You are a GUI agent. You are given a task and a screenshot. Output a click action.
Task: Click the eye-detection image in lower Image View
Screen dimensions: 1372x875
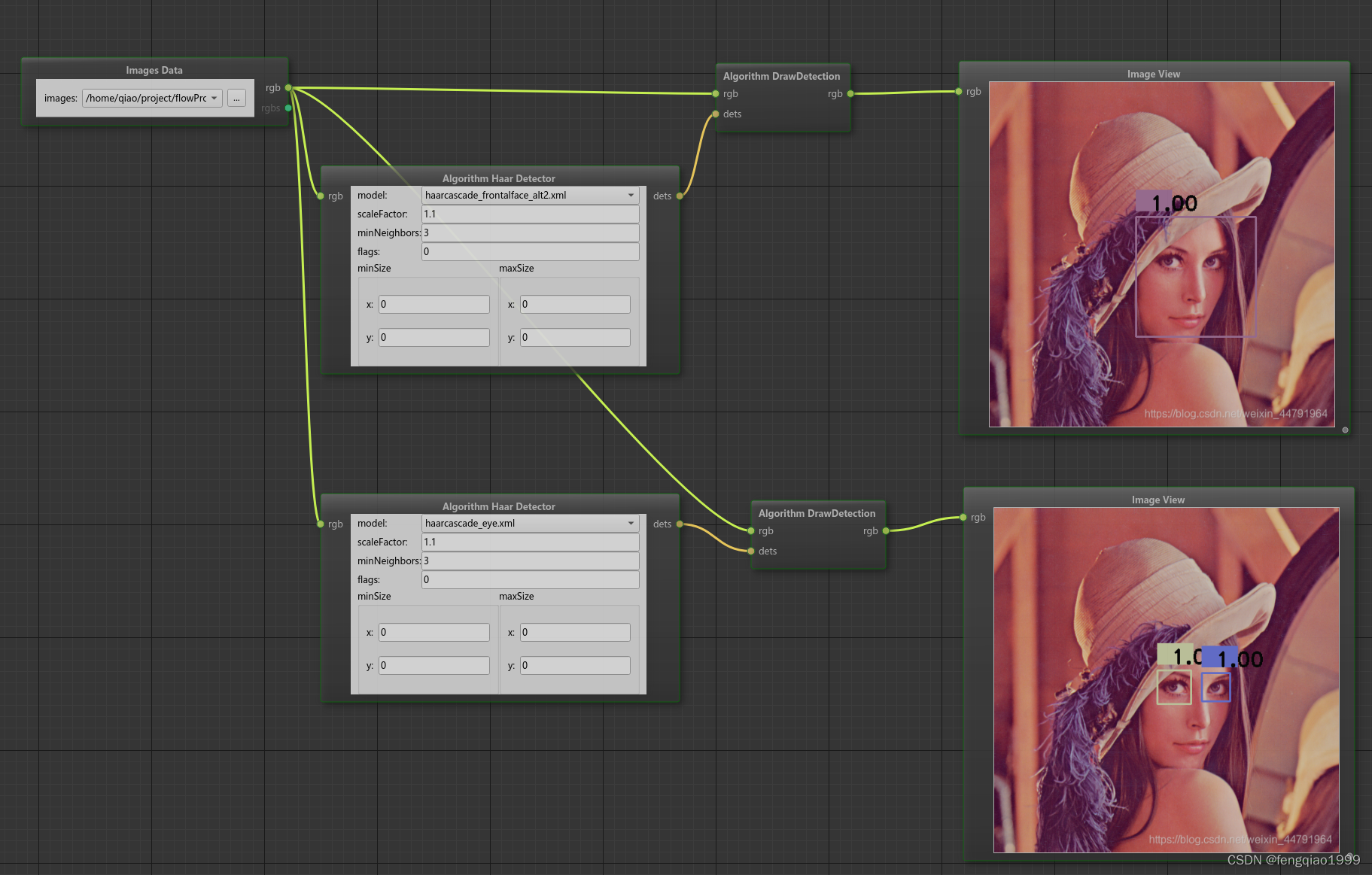1167,680
